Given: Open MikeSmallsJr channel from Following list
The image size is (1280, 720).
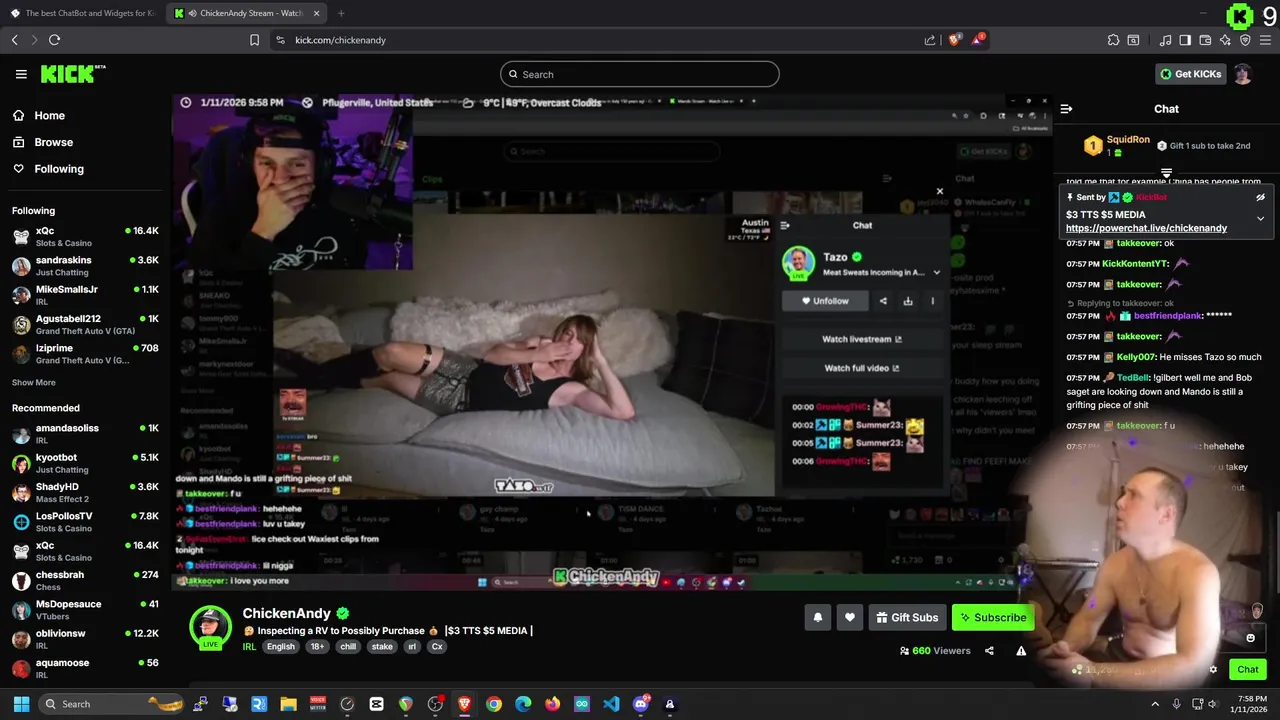Looking at the screenshot, I should pyautogui.click(x=85, y=295).
